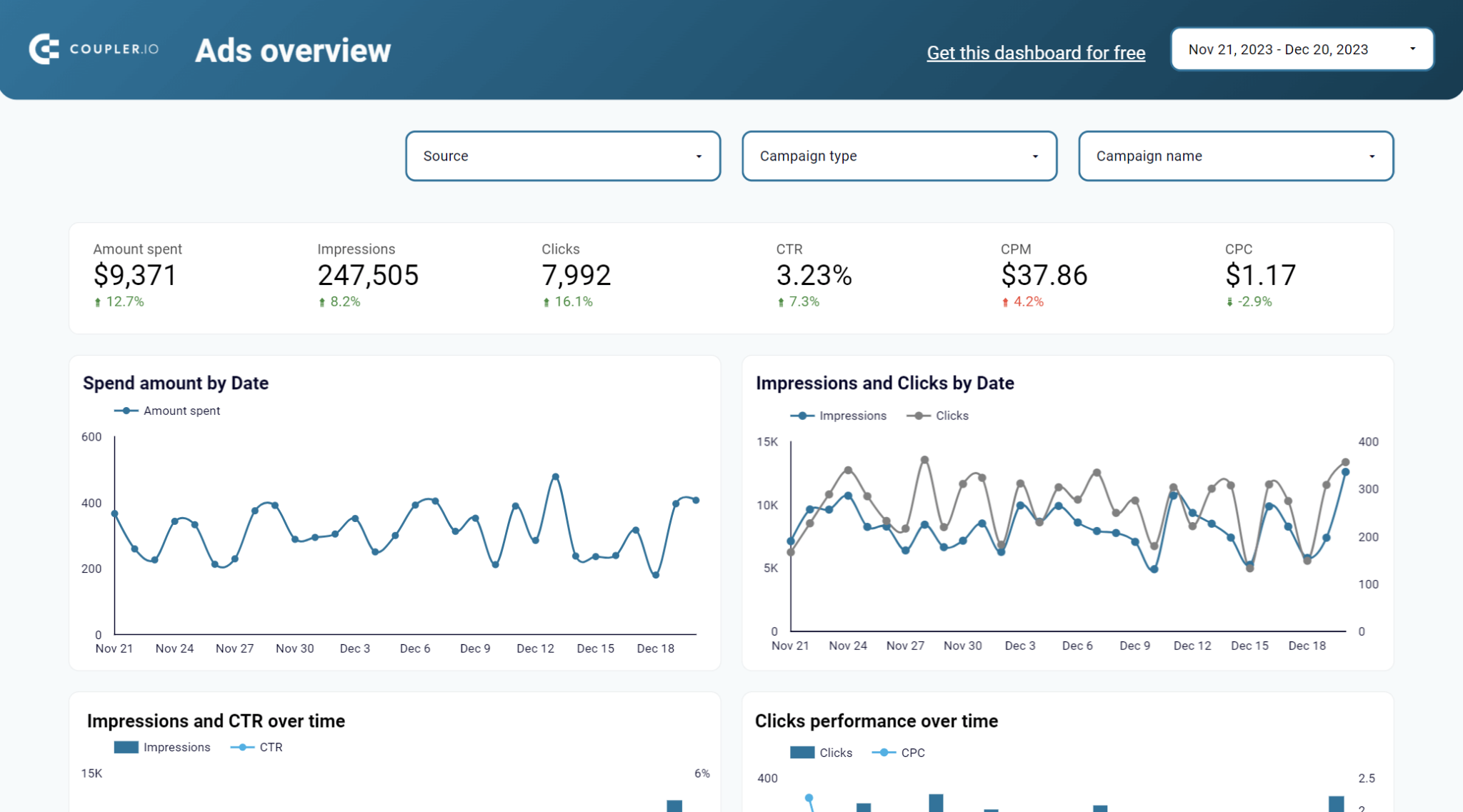Toggle the Clicks legend in Impressions and Clicks chart
This screenshot has height=812, width=1463.
[x=938, y=415]
